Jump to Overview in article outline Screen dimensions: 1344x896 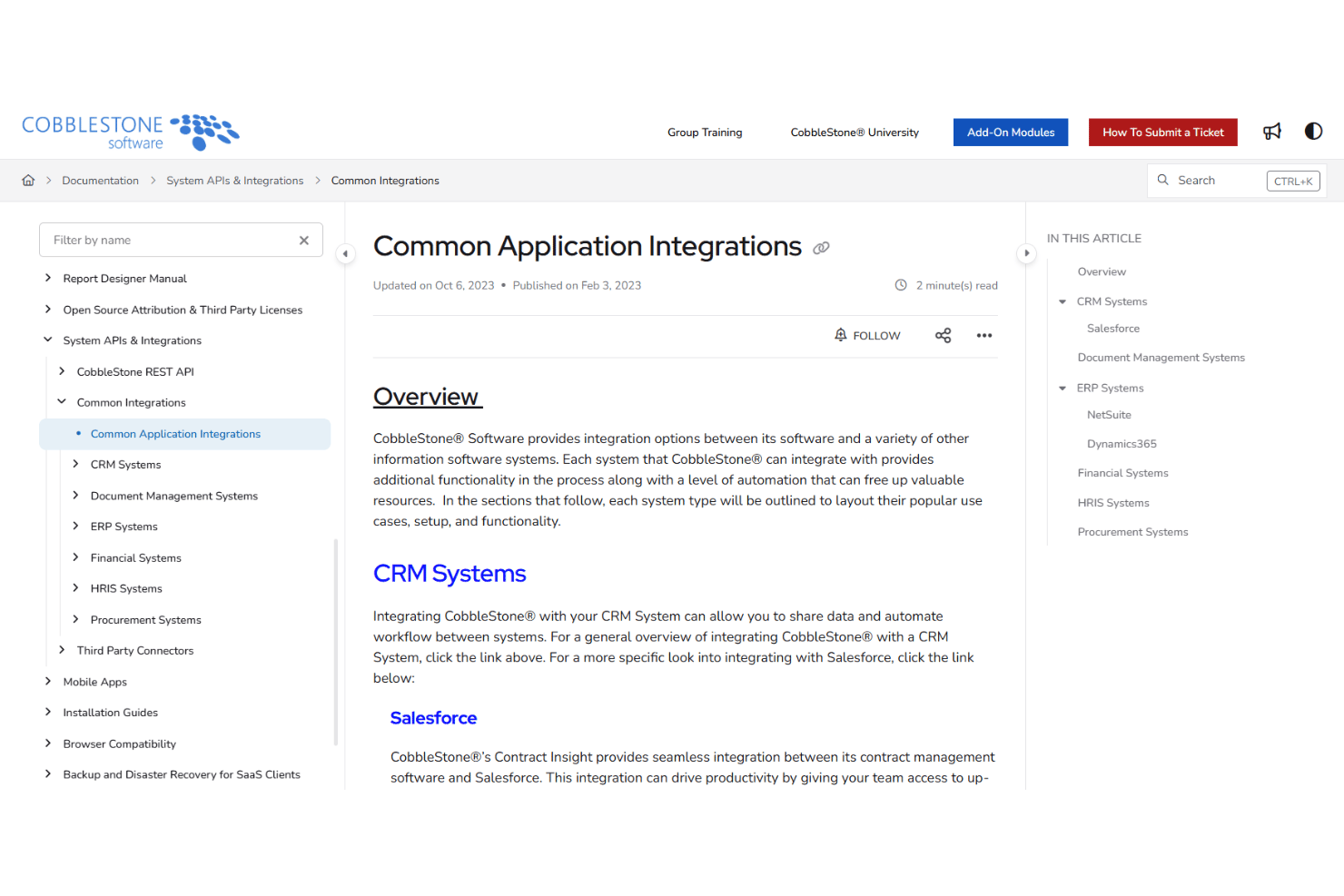(1102, 271)
